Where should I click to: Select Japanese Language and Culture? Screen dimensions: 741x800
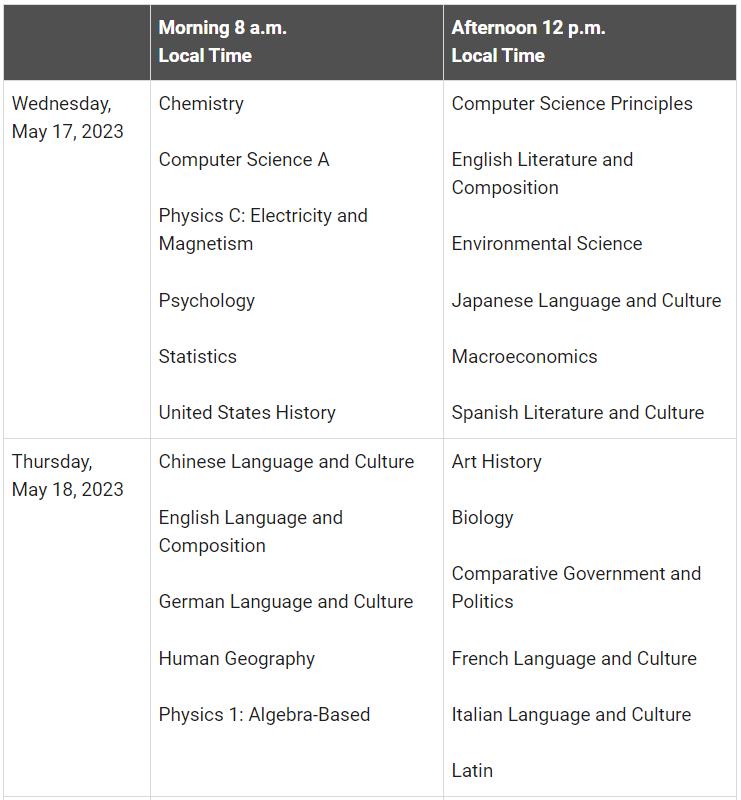[x=586, y=301]
